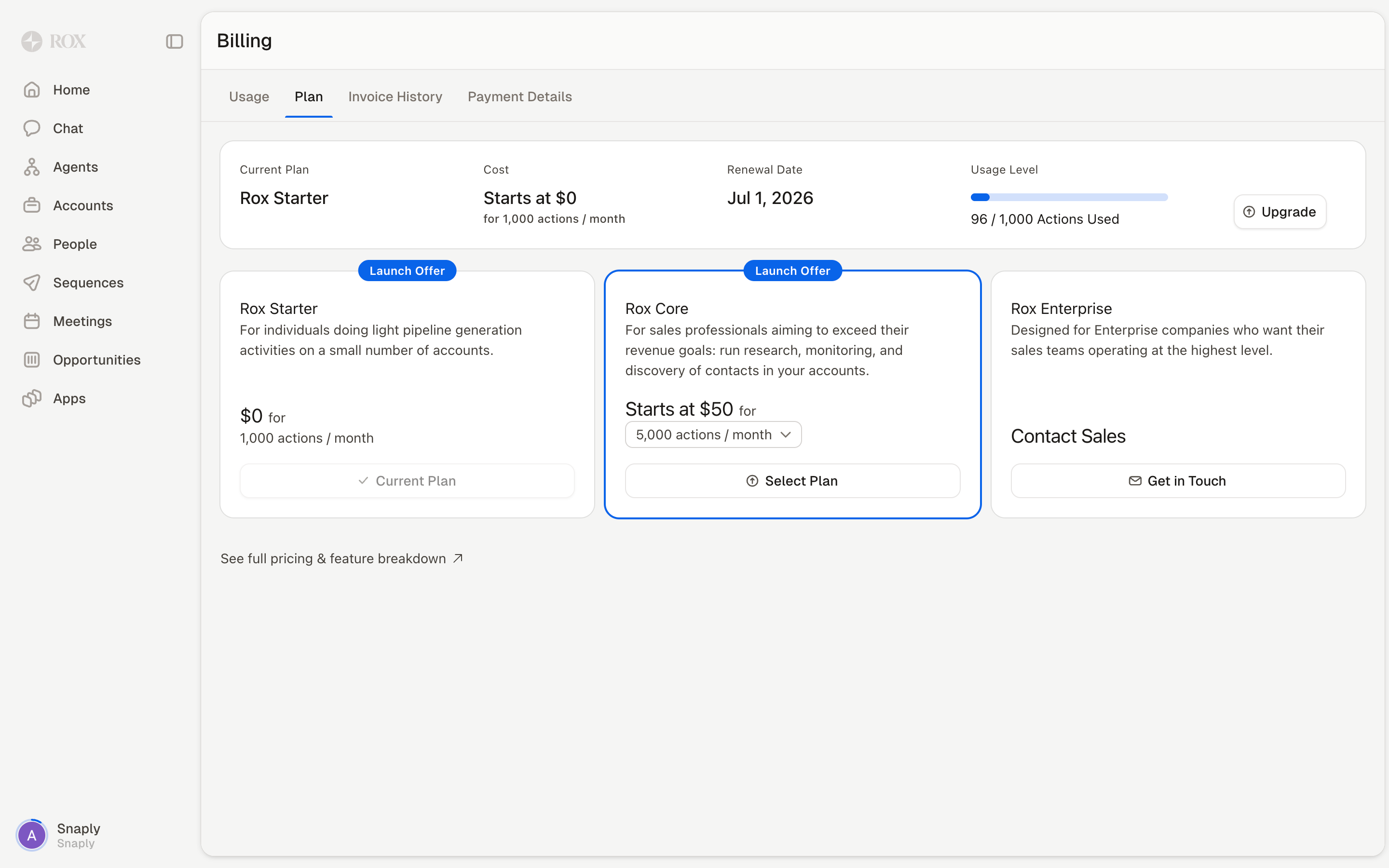1389x868 pixels.
Task: Collapse the sidebar panel toggle
Action: pyautogui.click(x=175, y=41)
